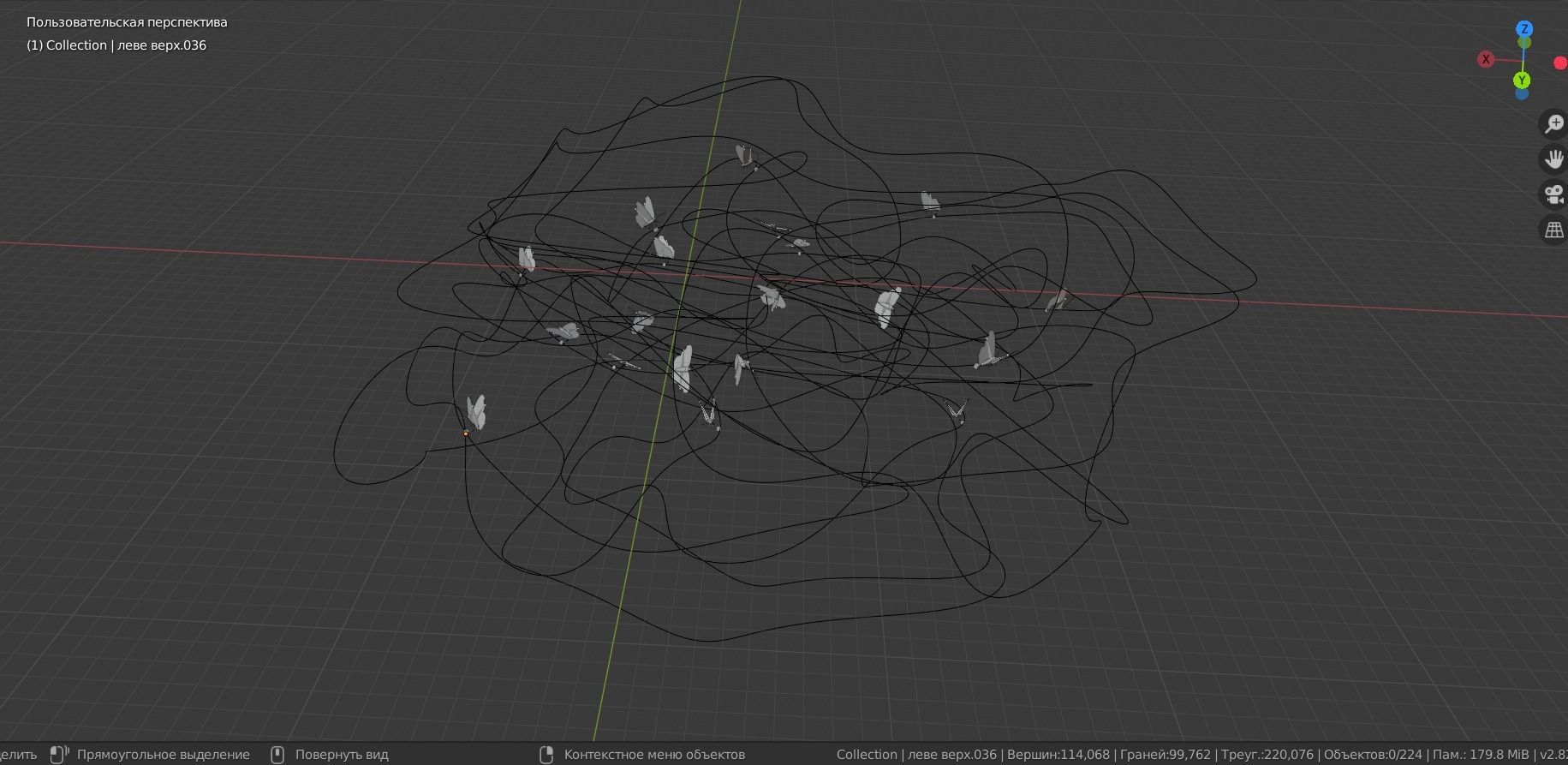Click the unlabeled bright red axis dot on the gizmo

[x=1560, y=63]
